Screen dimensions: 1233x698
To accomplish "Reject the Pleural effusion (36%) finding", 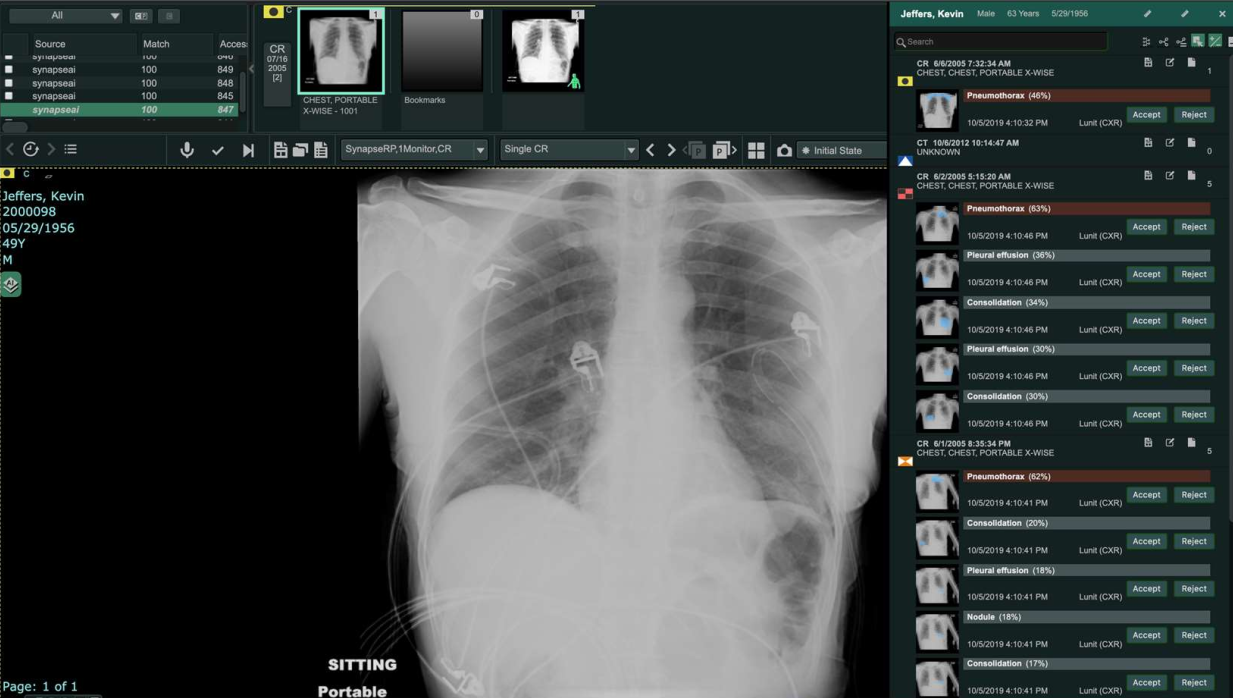I will (x=1193, y=274).
